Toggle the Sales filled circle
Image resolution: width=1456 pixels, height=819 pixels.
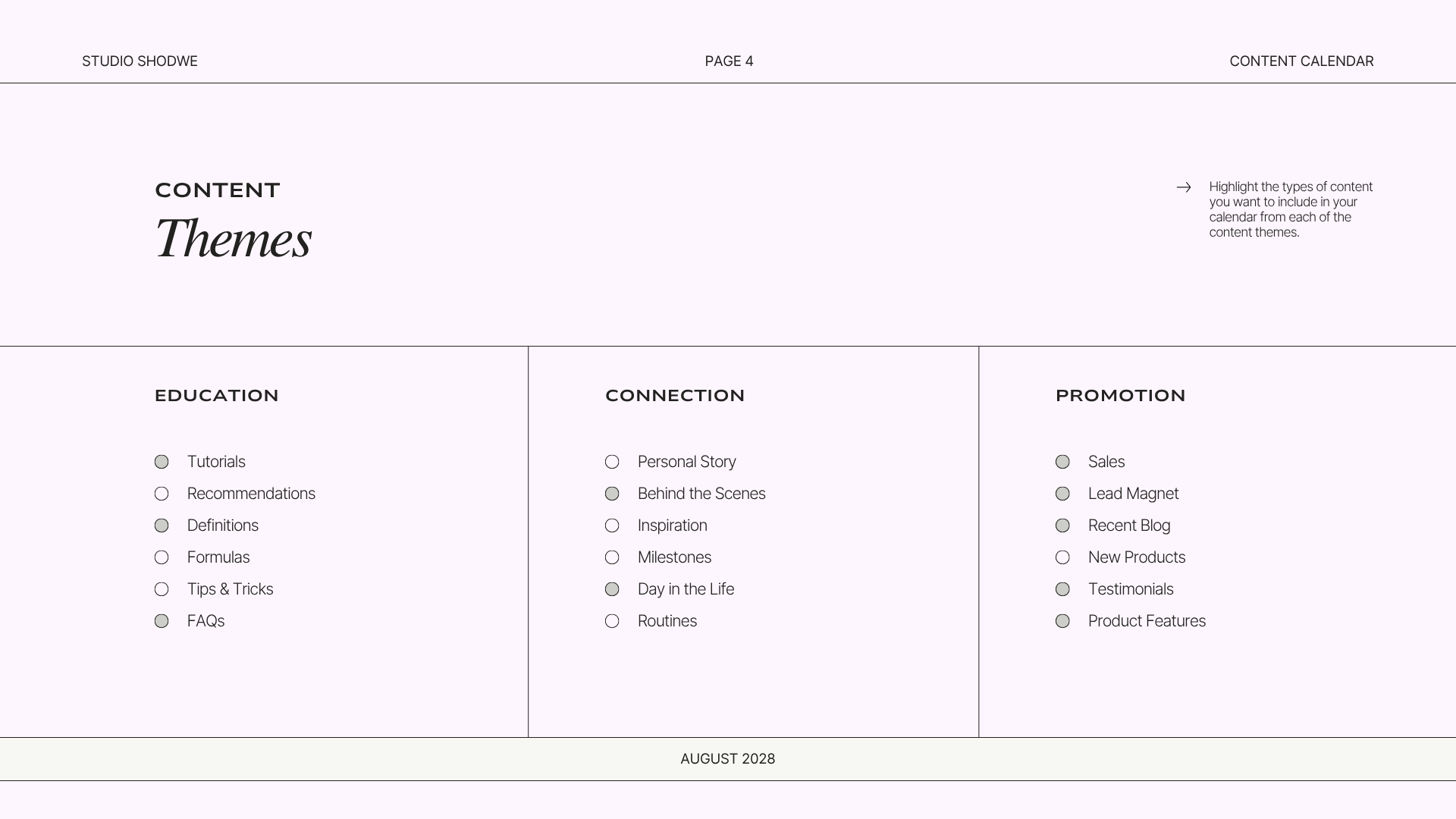coord(1062,462)
